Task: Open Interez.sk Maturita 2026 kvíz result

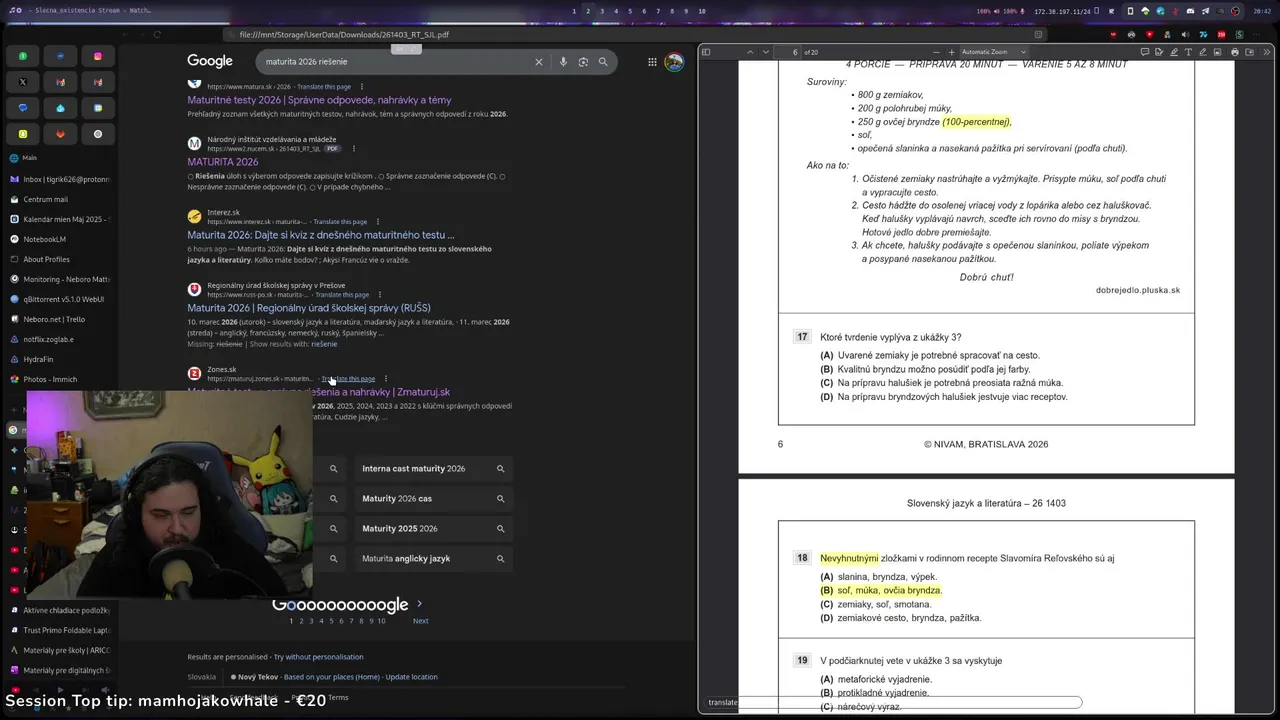Action: point(321,235)
